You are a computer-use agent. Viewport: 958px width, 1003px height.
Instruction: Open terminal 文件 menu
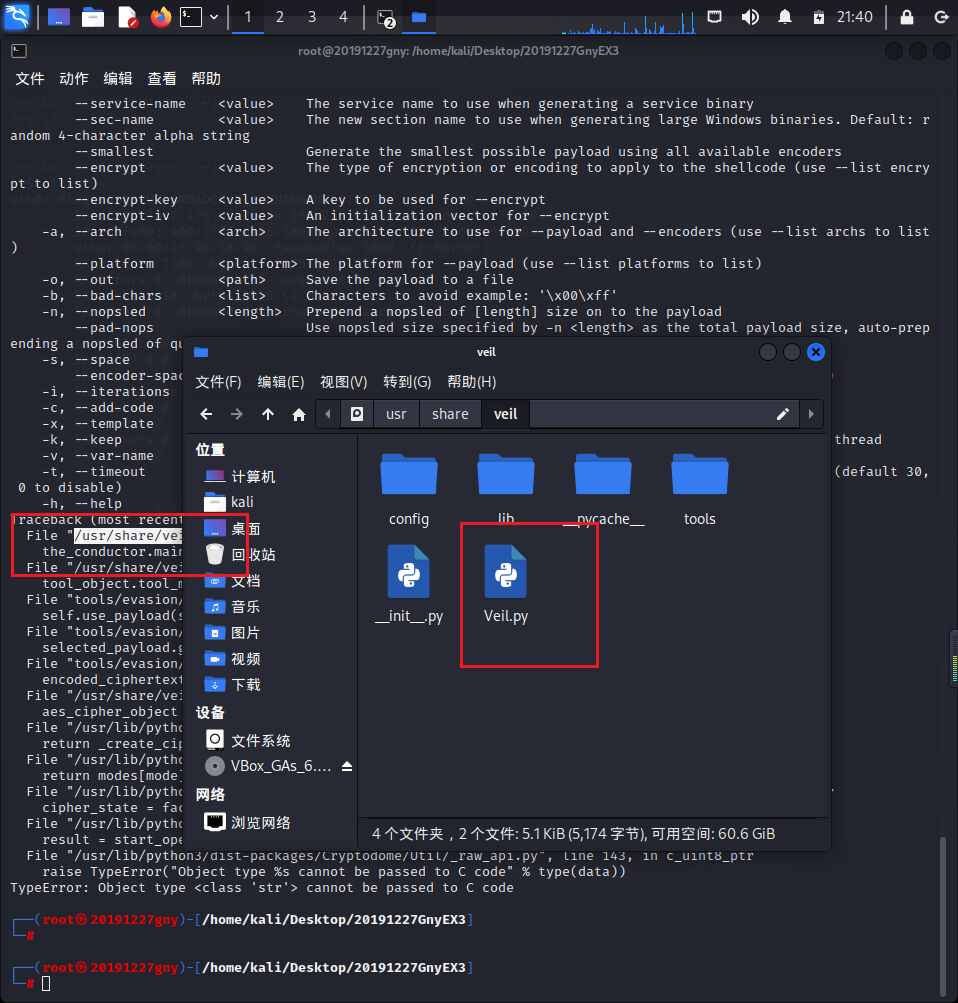(x=29, y=79)
